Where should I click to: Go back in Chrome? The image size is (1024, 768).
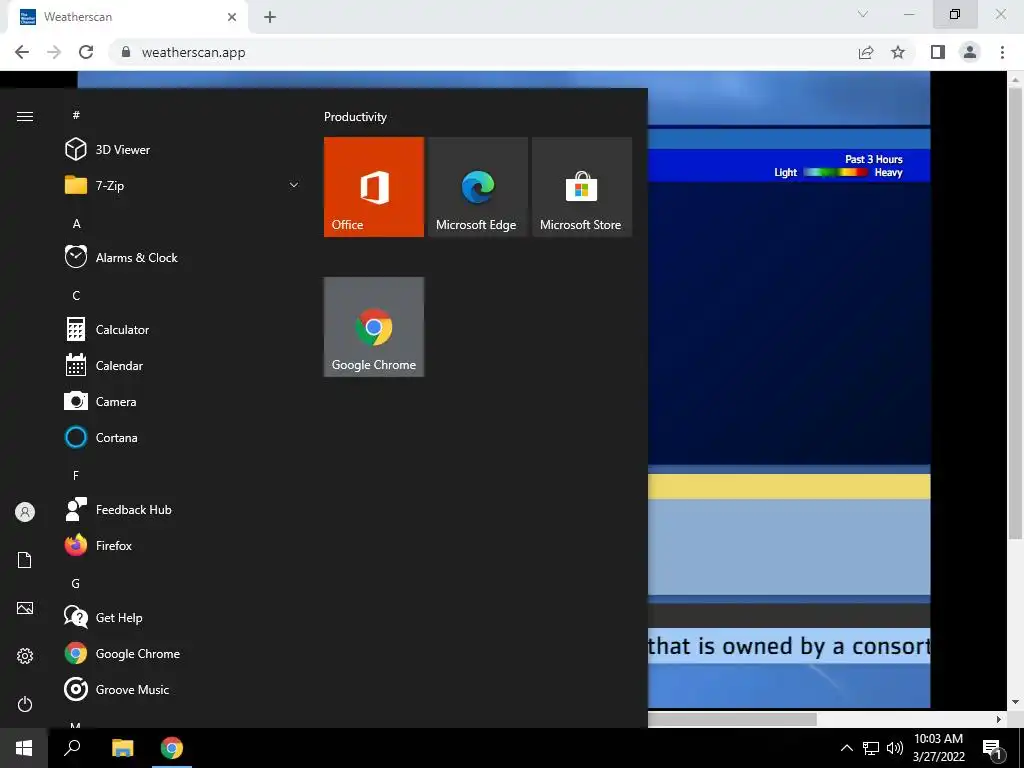point(22,52)
